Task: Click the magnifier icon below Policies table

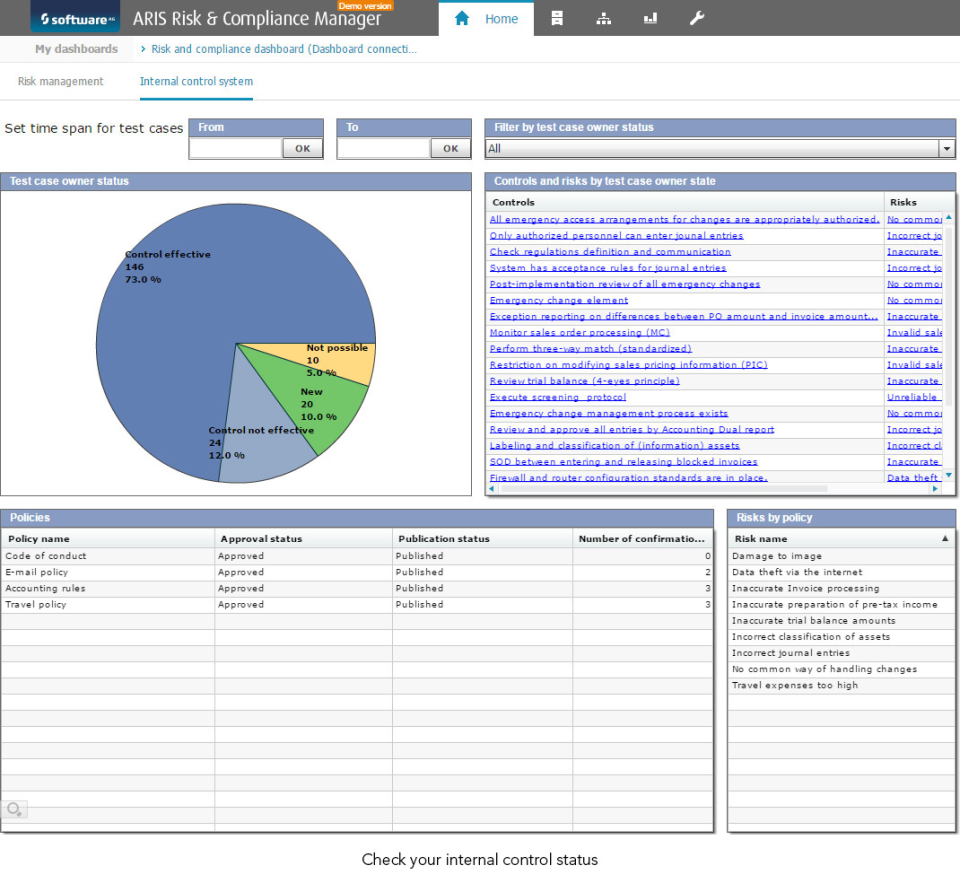Action: point(14,809)
